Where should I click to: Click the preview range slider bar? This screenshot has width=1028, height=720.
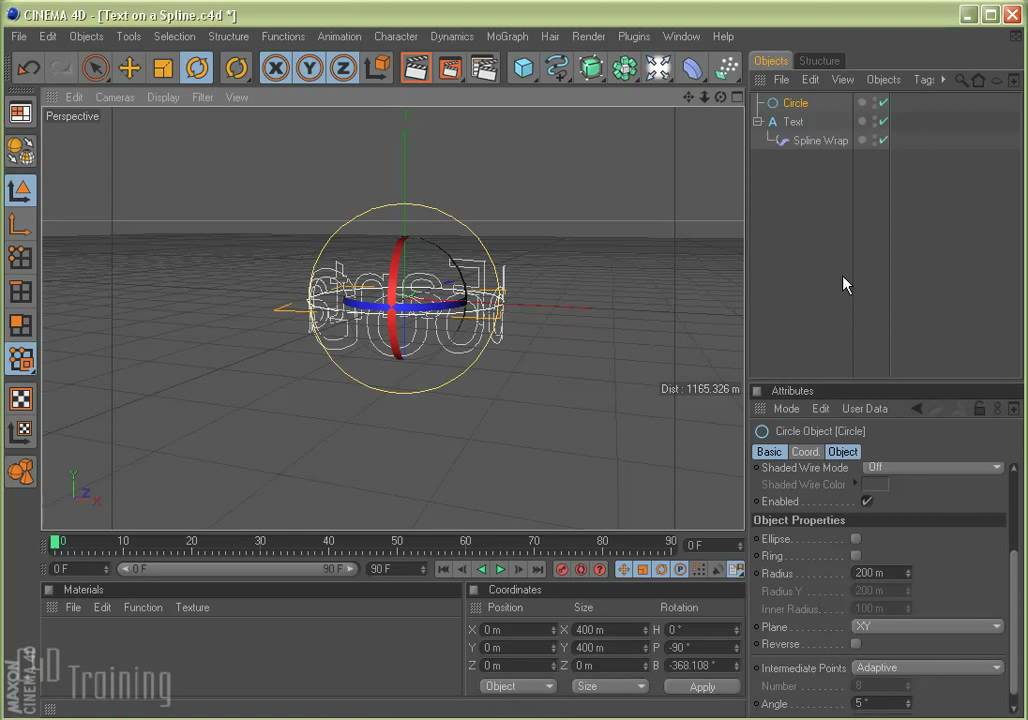(237, 569)
